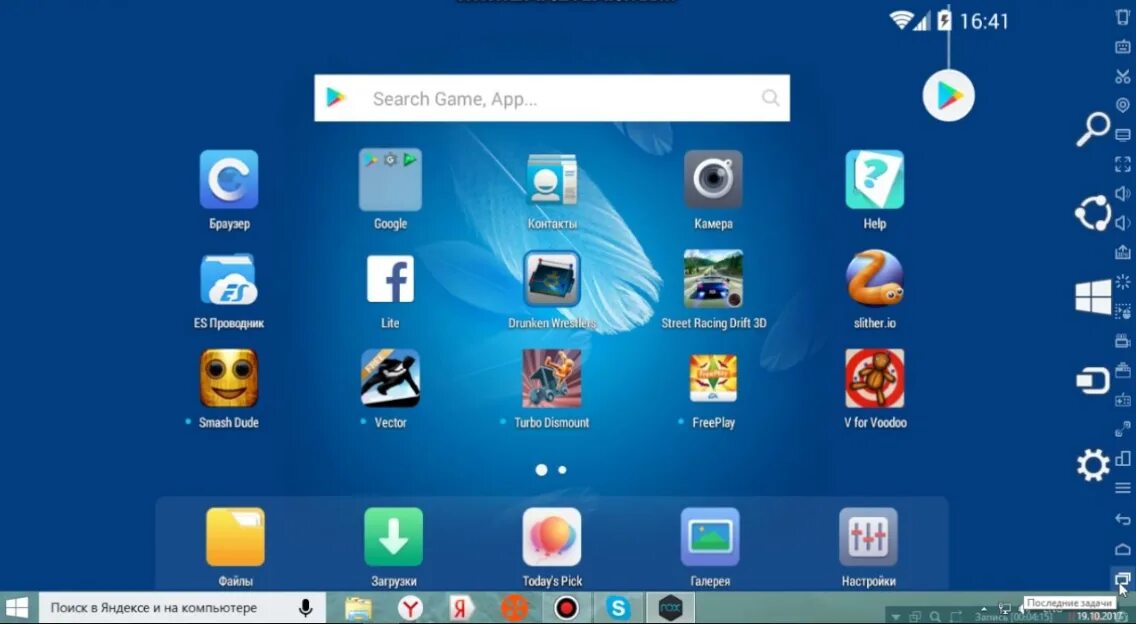This screenshot has width=1136, height=624.
Task: Click the APK install sidebar icon
Action: tap(1122, 252)
